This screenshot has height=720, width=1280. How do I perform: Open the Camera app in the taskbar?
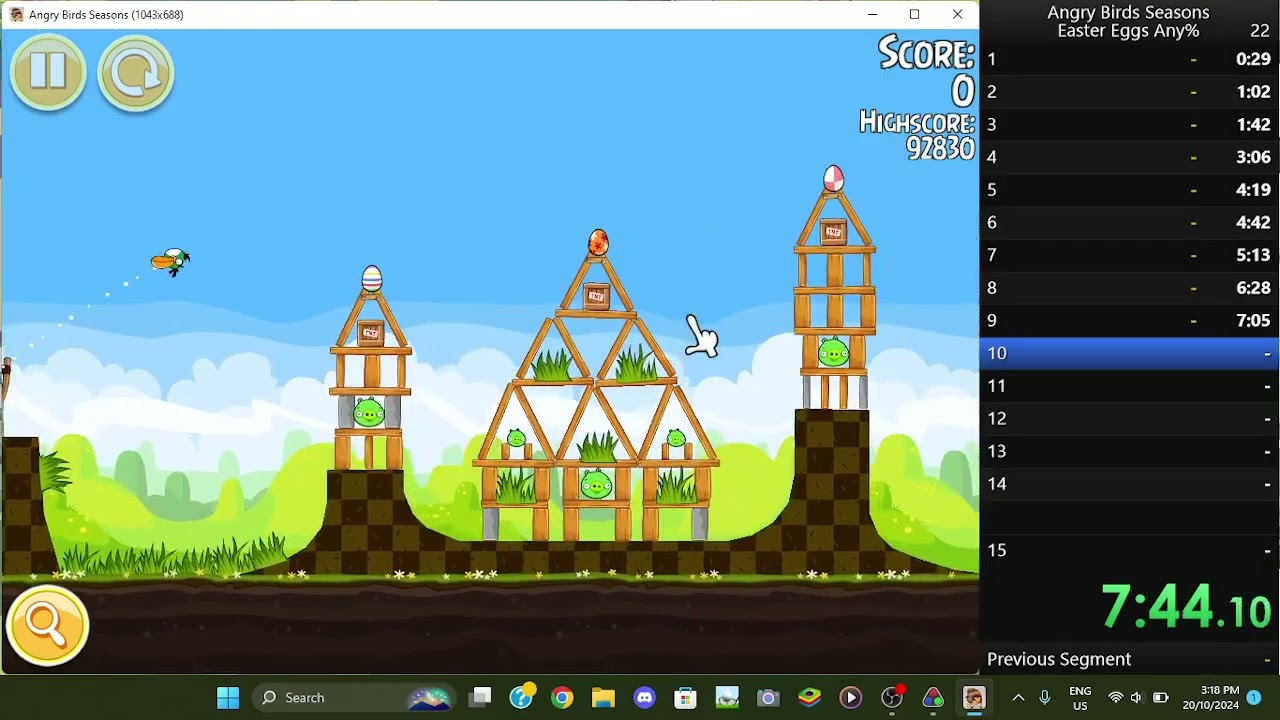click(768, 698)
